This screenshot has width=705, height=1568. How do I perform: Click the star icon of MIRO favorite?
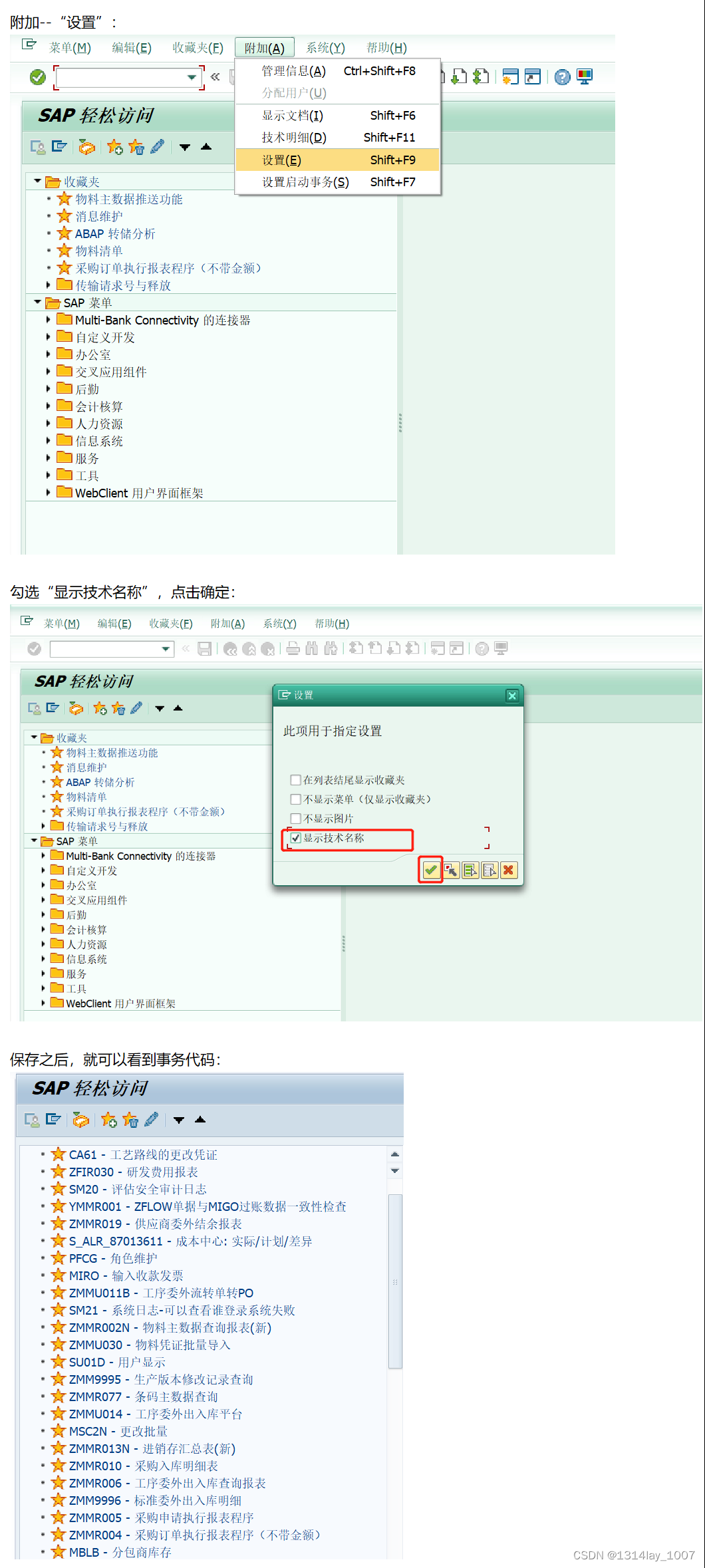click(59, 1275)
